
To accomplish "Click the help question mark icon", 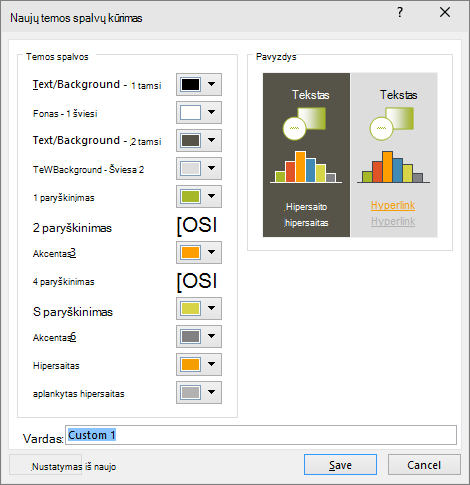I will pyautogui.click(x=400, y=13).
